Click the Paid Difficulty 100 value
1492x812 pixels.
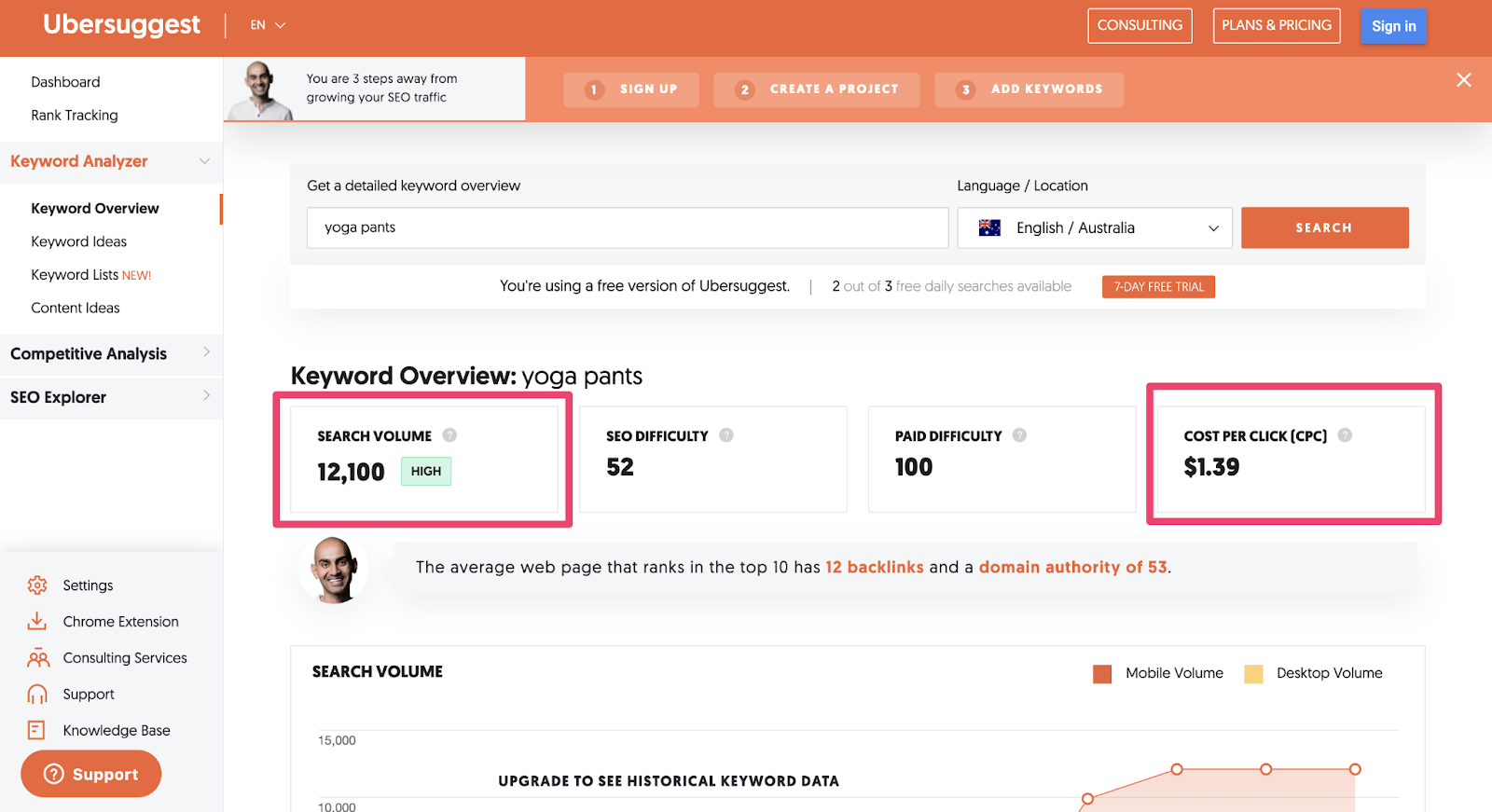click(914, 467)
